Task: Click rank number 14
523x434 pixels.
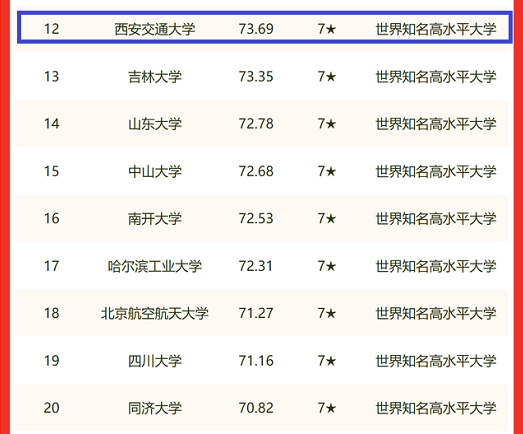Action: [x=52, y=124]
